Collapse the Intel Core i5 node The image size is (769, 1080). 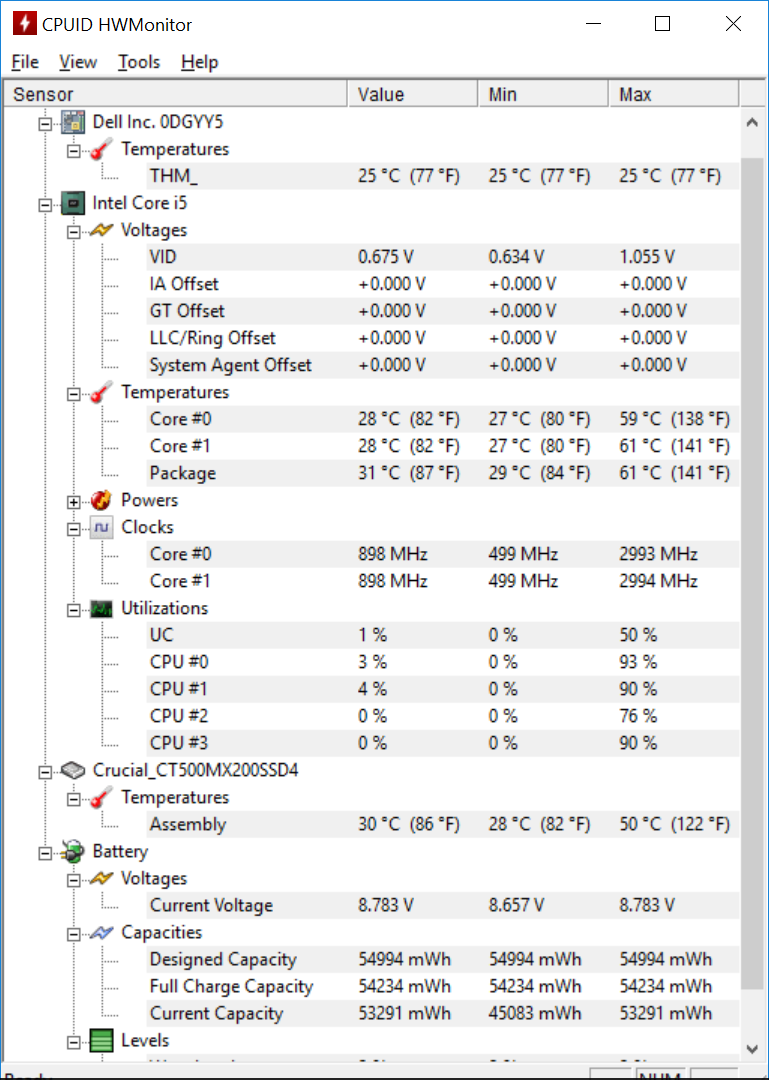pyautogui.click(x=45, y=205)
